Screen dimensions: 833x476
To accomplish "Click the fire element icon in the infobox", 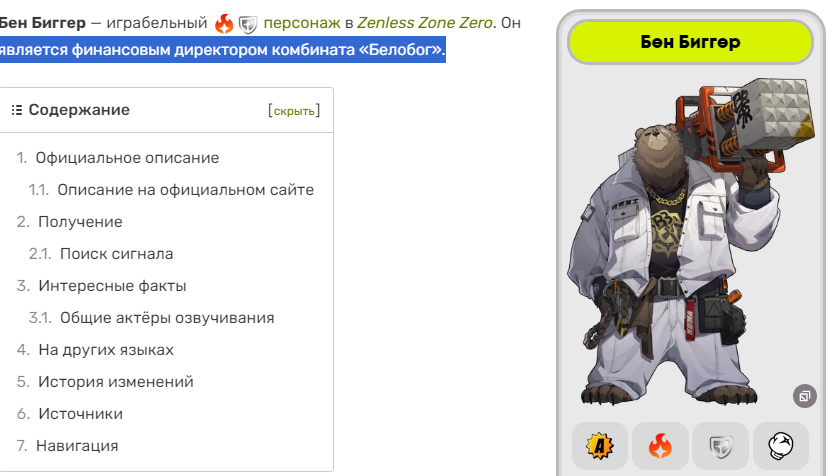I will tap(660, 446).
